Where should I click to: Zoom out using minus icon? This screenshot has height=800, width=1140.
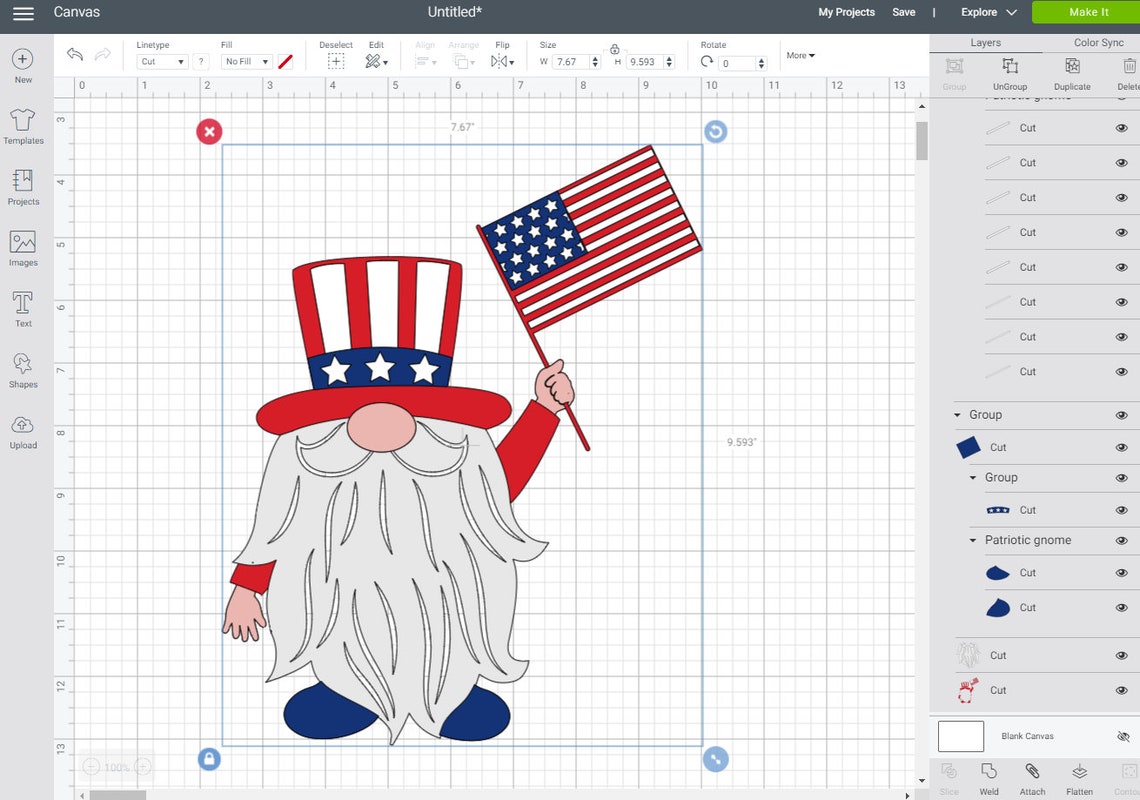91,767
